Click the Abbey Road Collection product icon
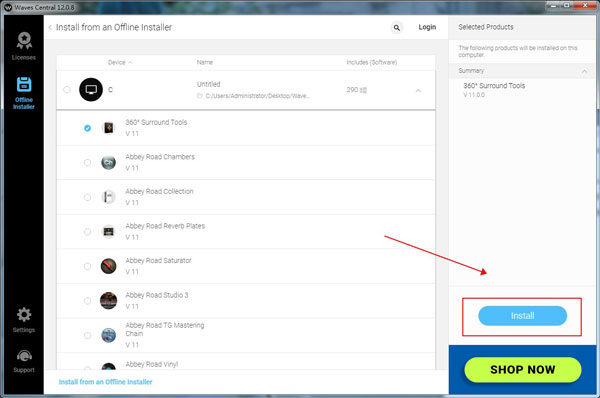 coord(109,197)
